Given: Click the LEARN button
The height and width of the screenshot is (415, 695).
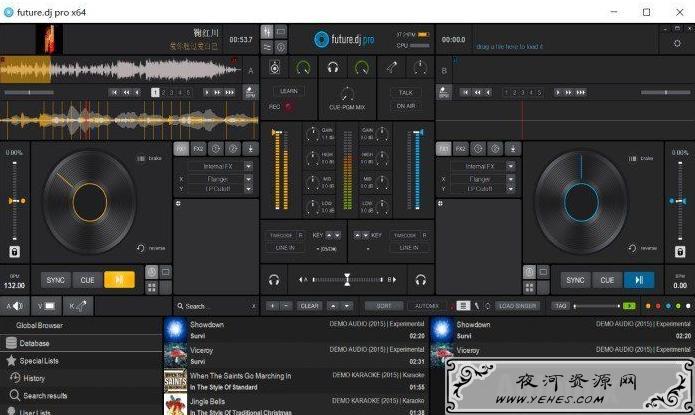Looking at the screenshot, I should [x=289, y=91].
